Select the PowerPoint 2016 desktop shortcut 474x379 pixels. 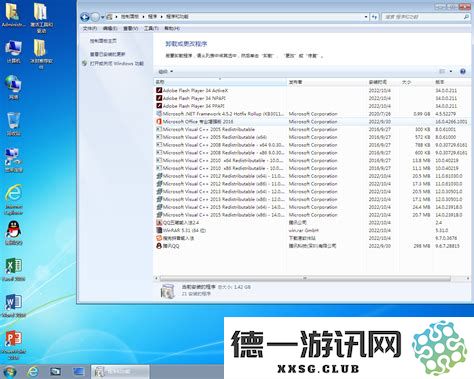tap(13, 345)
